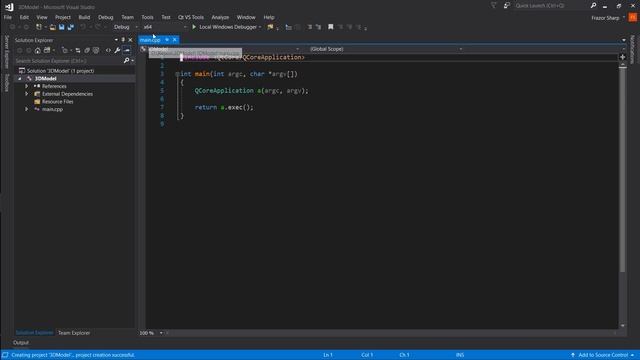This screenshot has width=640, height=360.
Task: Click the New Project toolbar icon
Action: coord(39,27)
